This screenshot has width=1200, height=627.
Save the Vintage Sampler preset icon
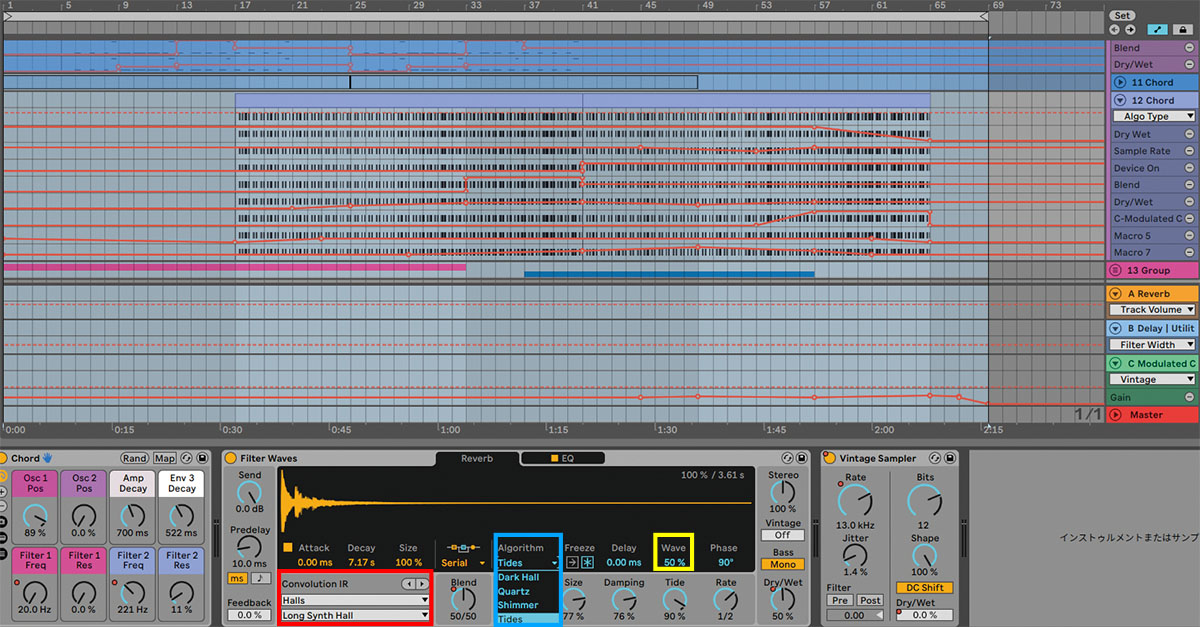tap(952, 458)
